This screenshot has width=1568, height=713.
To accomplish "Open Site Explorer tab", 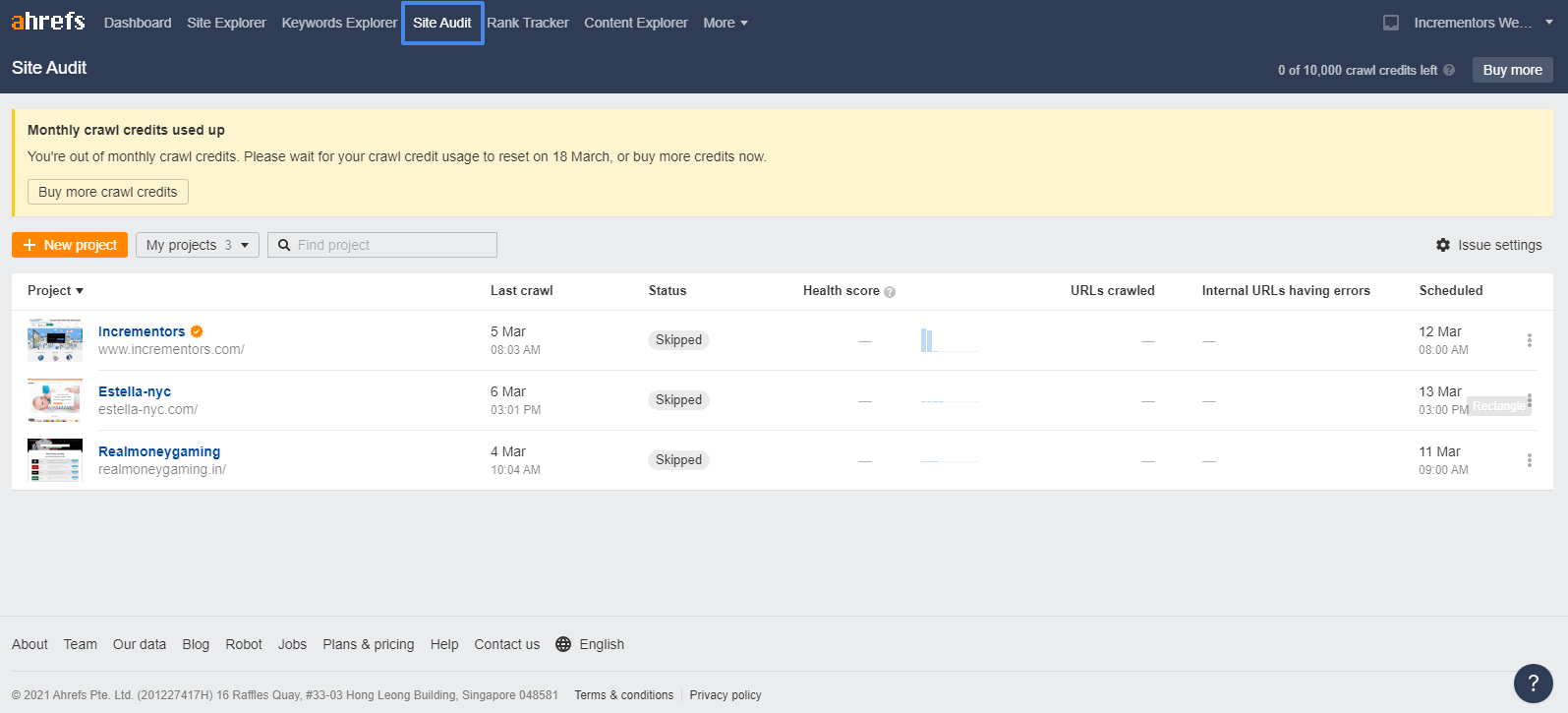I will click(226, 23).
